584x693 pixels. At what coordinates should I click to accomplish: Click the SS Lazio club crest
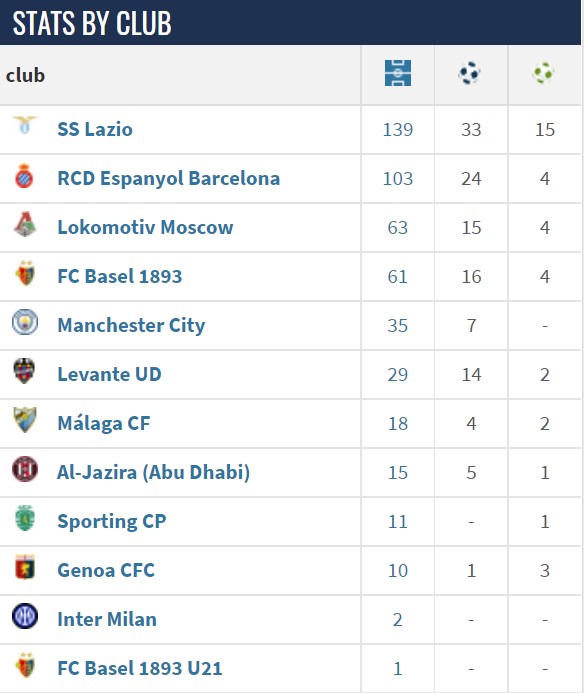point(25,125)
